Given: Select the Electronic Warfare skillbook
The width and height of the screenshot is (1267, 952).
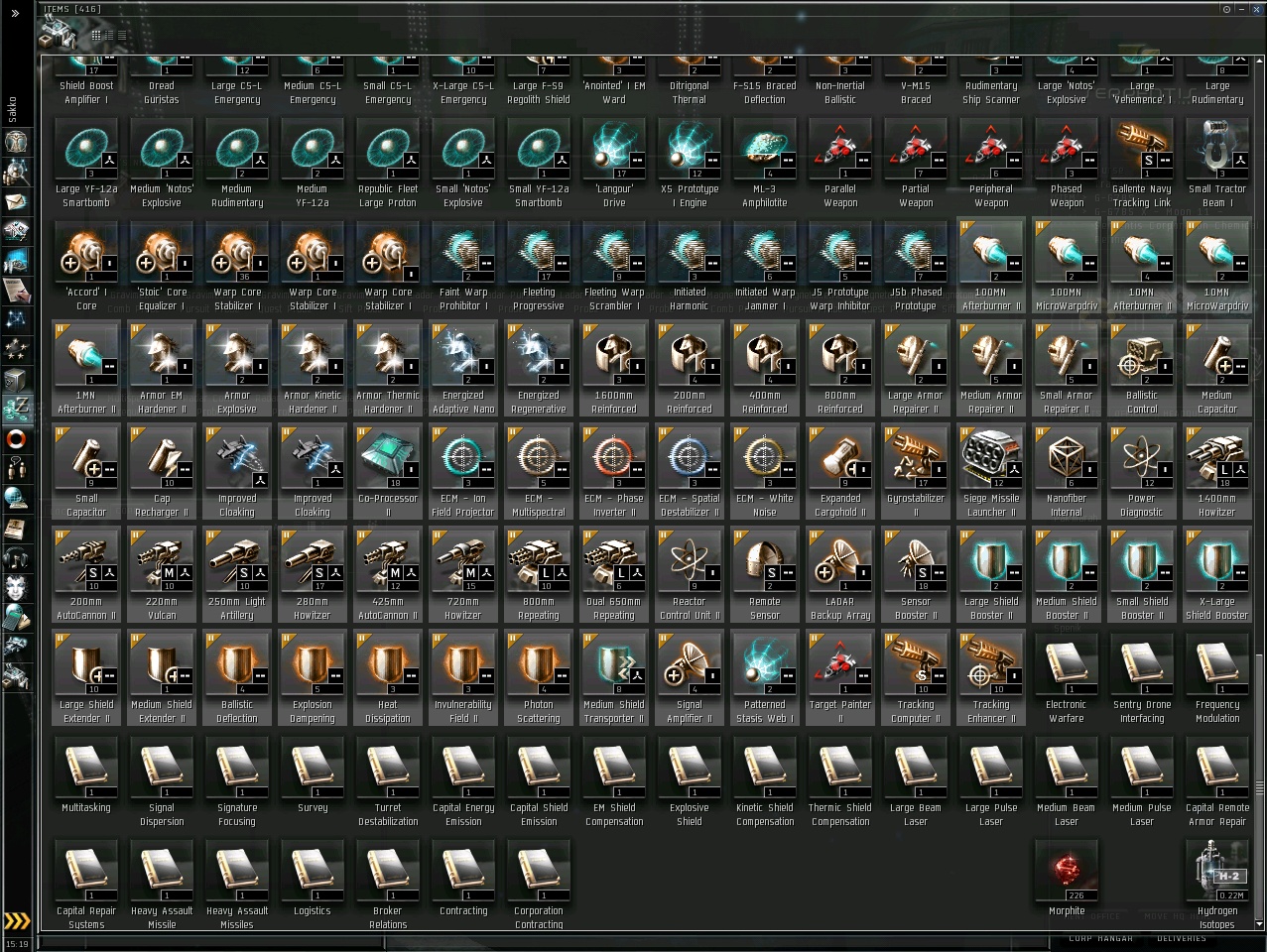Looking at the screenshot, I should point(1067,678).
